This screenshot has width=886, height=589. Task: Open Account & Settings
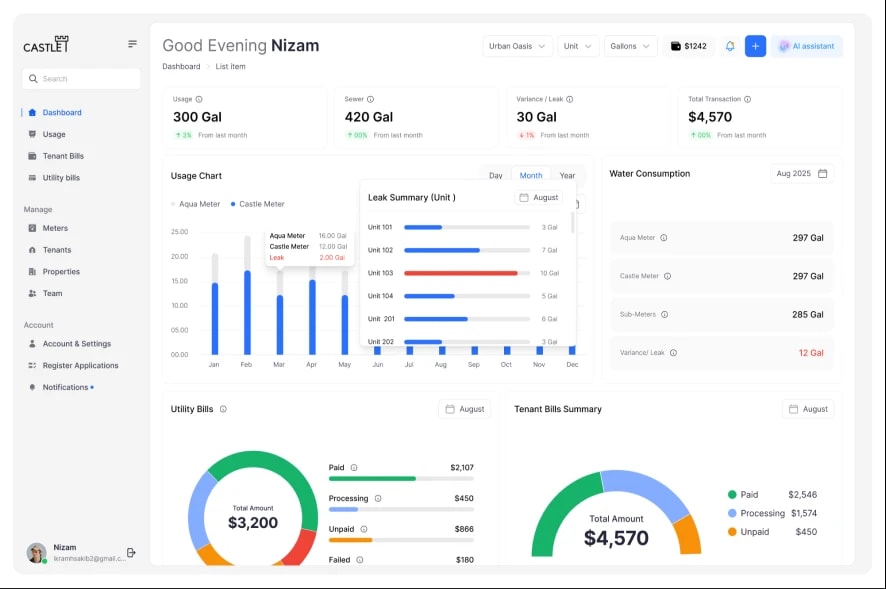tap(77, 344)
